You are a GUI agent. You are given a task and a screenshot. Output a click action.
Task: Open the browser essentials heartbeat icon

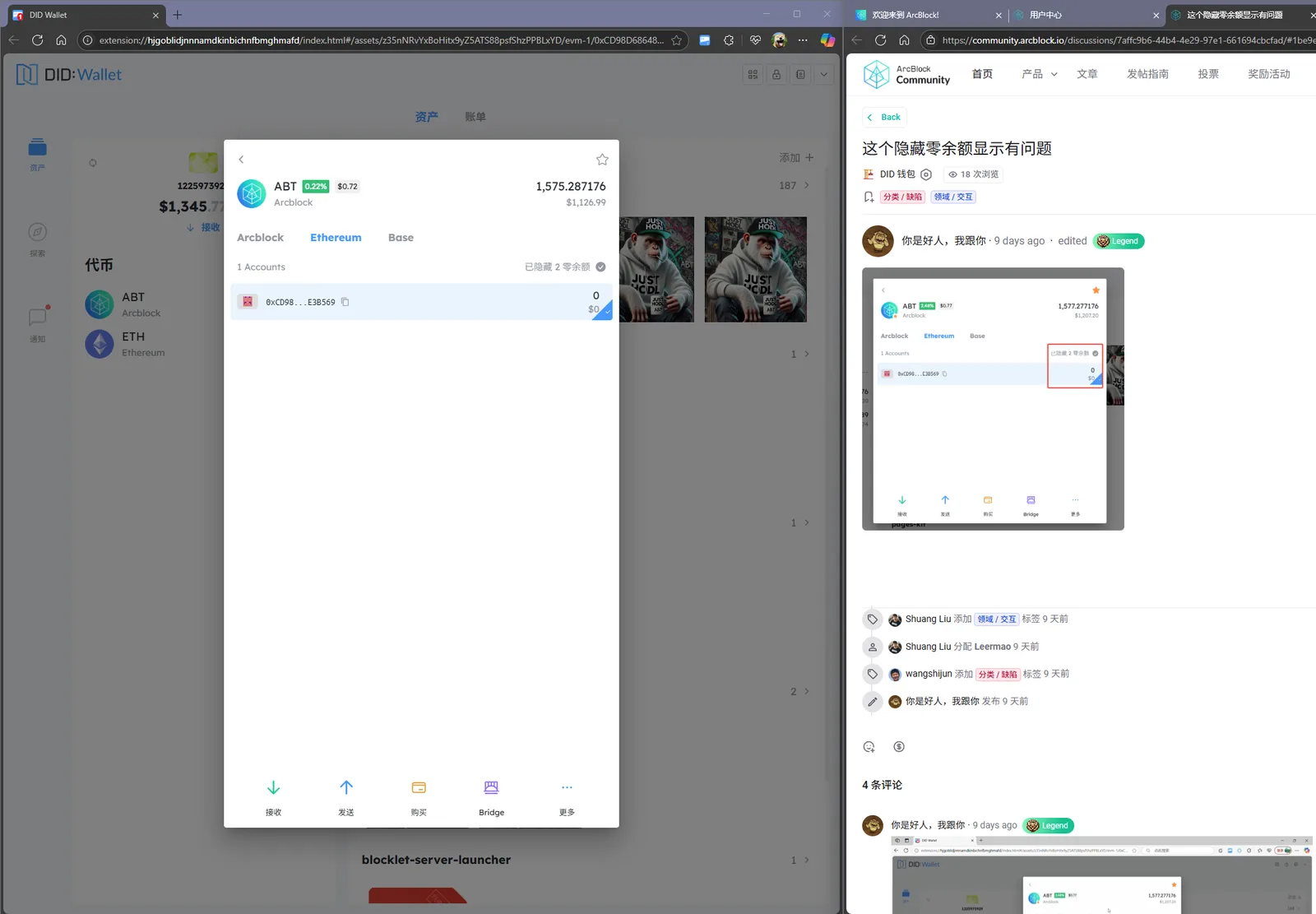click(755, 40)
